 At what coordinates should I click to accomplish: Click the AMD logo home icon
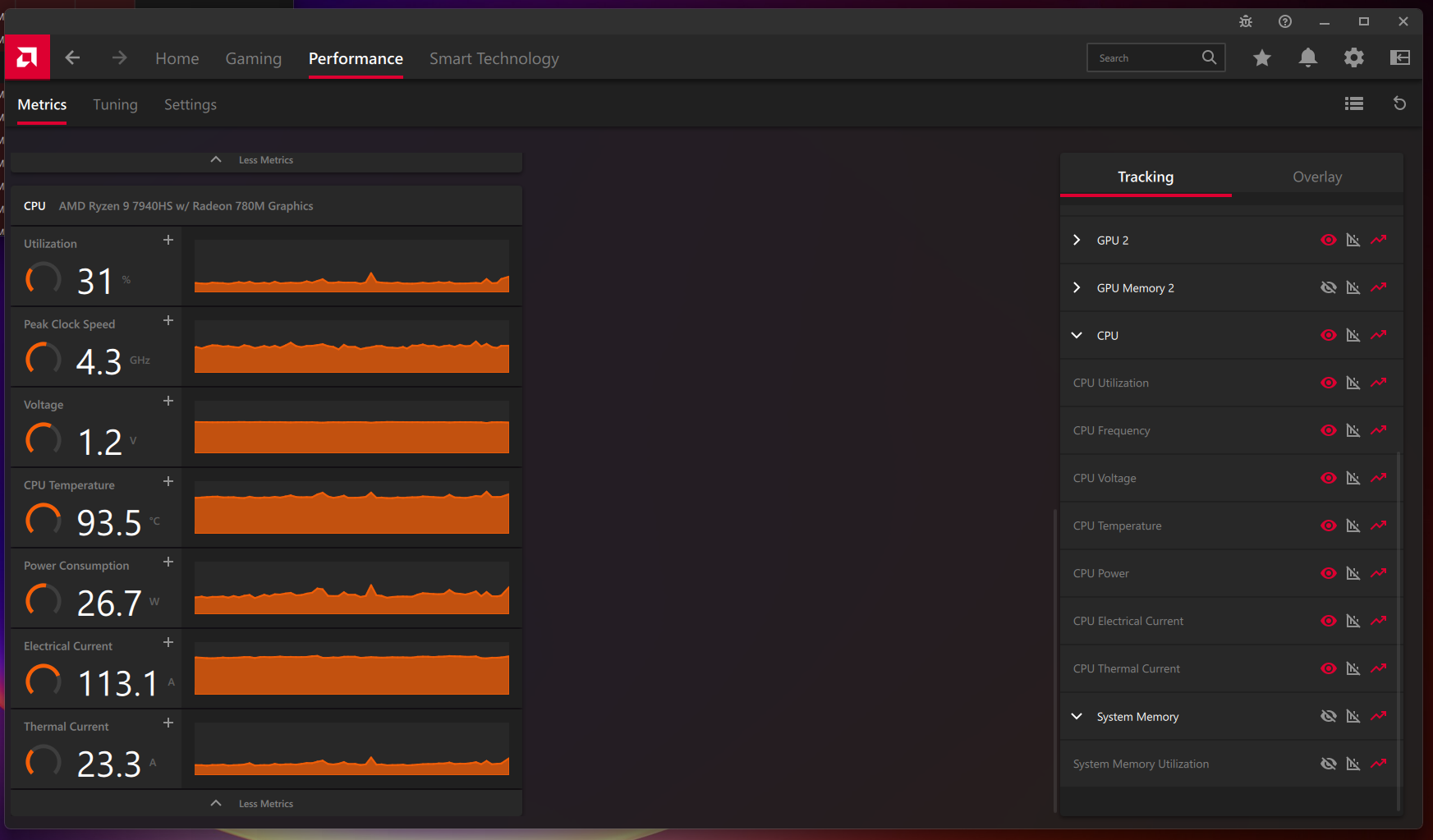coord(27,57)
